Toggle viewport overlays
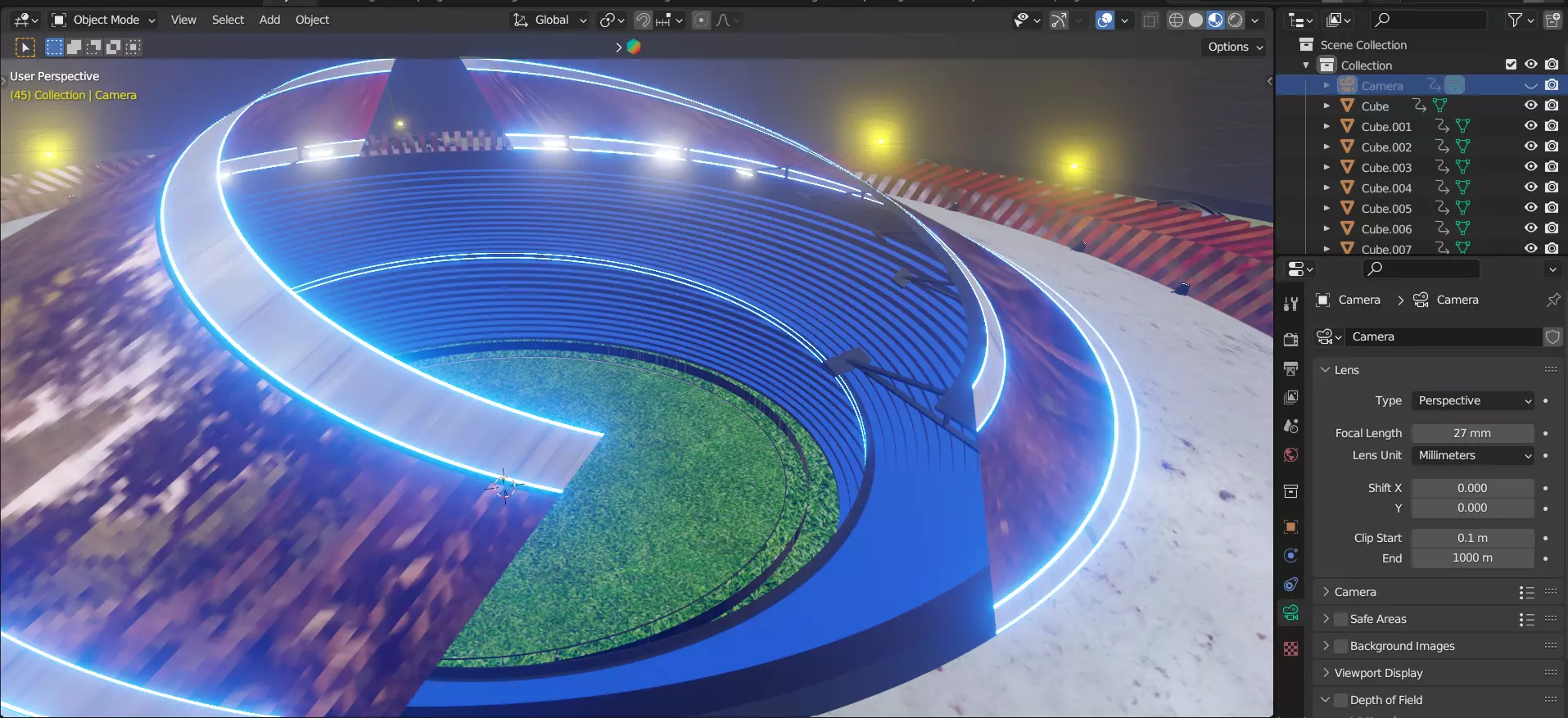Viewport: 1568px width, 718px height. 1105,20
